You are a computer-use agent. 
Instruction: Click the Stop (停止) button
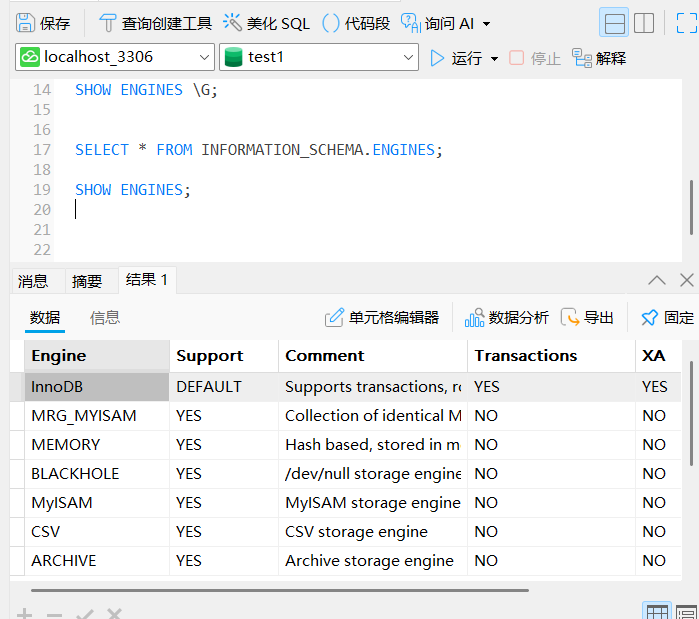[x=535, y=58]
